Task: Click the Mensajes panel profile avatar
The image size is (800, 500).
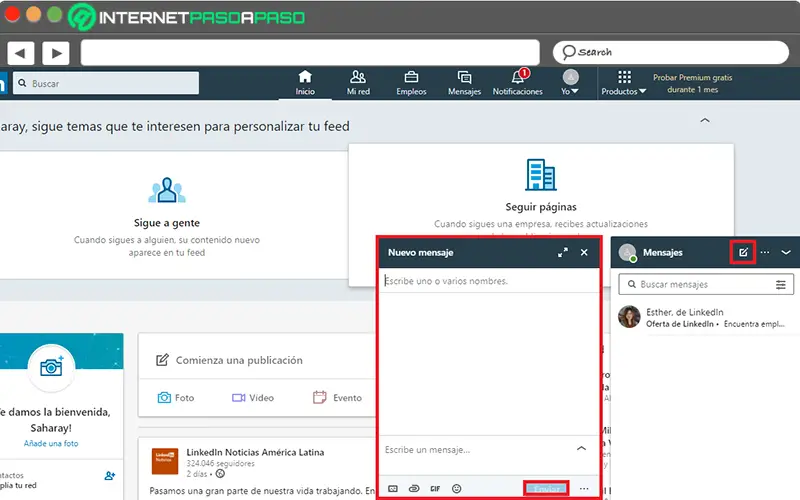Action: [x=627, y=253]
